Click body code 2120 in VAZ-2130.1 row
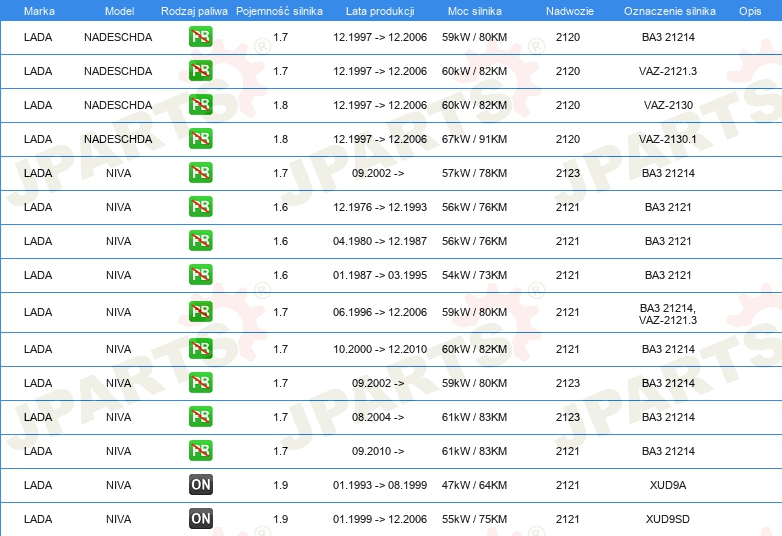This screenshot has width=782, height=536. coord(568,139)
